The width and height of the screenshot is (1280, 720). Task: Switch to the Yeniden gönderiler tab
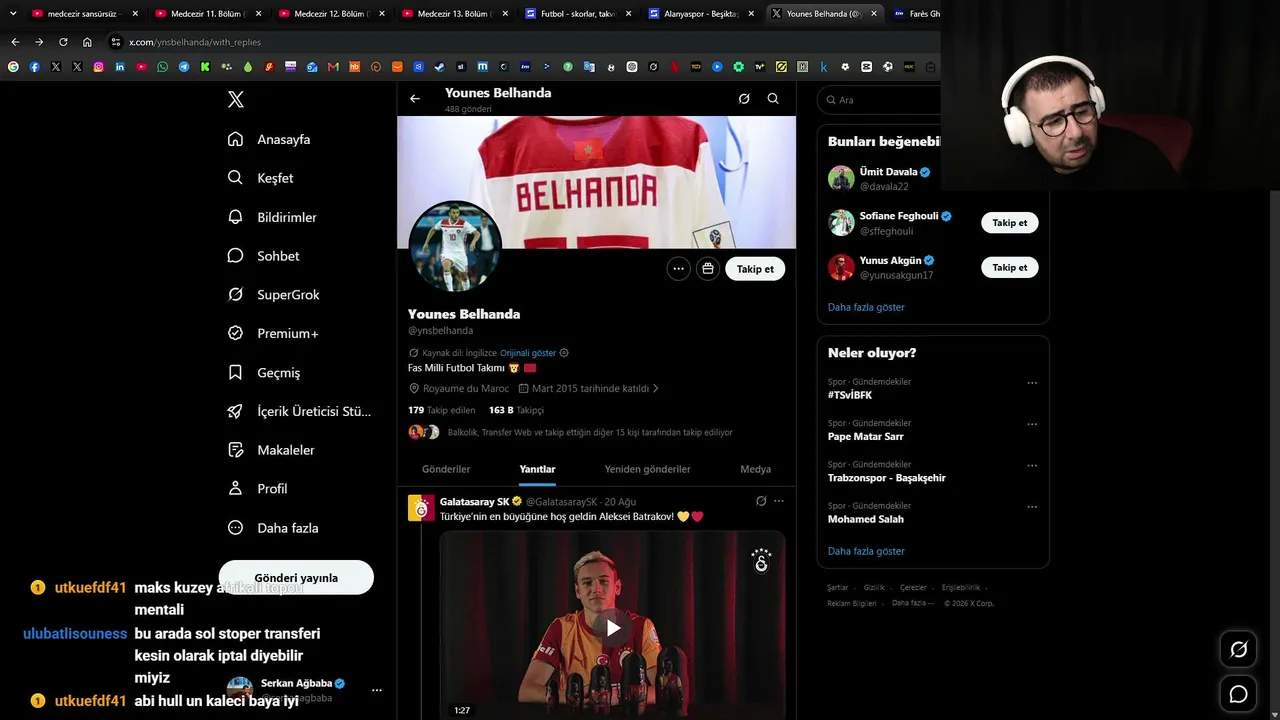pyautogui.click(x=648, y=469)
